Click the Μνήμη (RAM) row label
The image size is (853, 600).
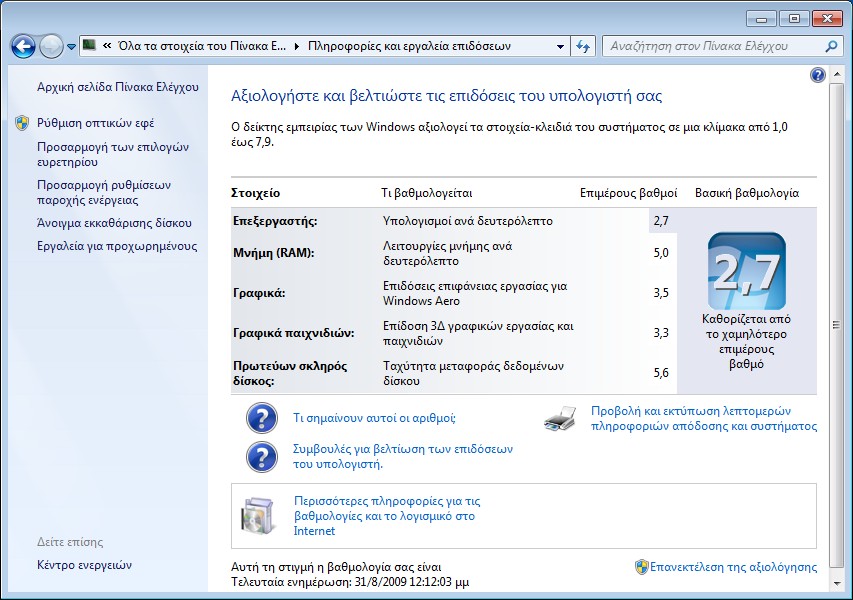[274, 253]
